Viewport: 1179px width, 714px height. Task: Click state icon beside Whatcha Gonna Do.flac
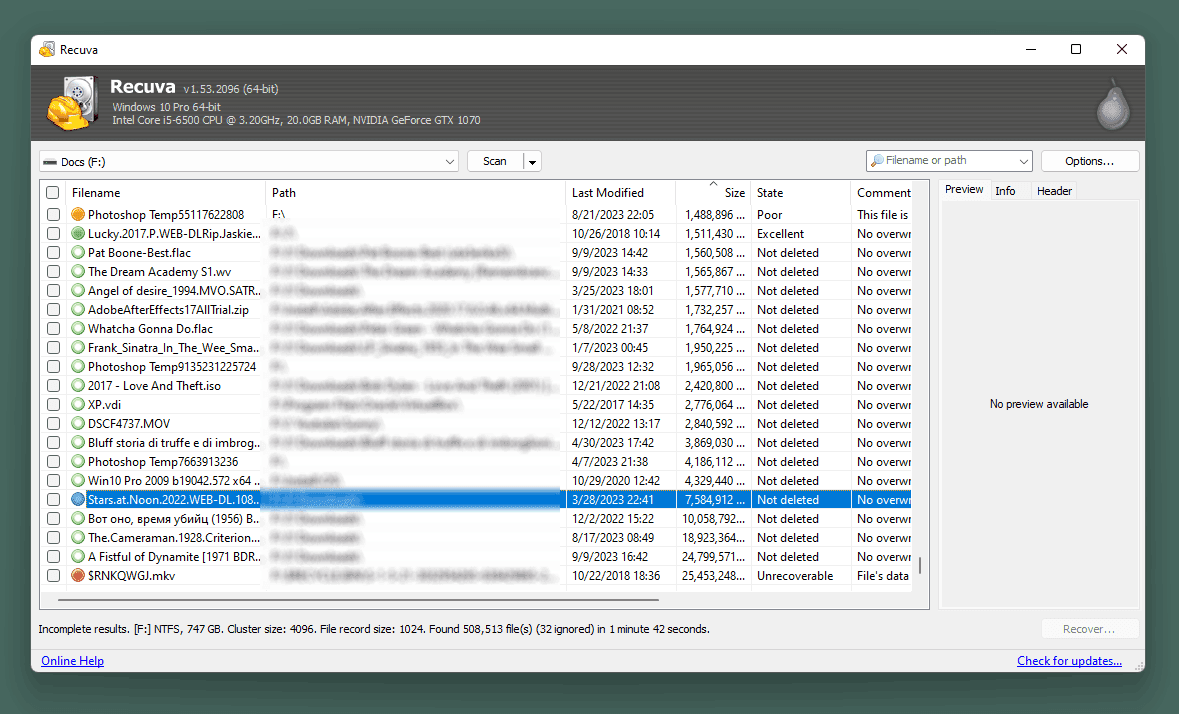[77, 328]
